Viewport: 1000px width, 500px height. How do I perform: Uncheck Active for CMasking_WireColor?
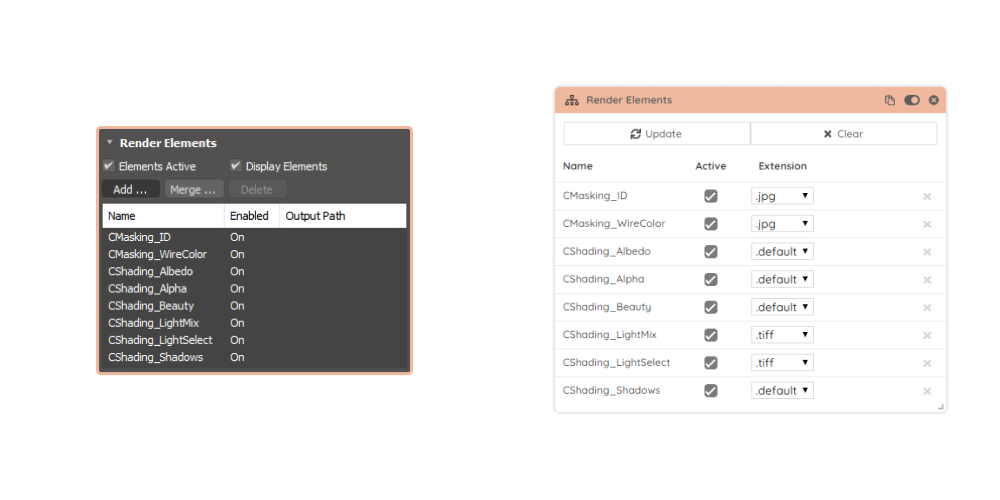coord(710,224)
